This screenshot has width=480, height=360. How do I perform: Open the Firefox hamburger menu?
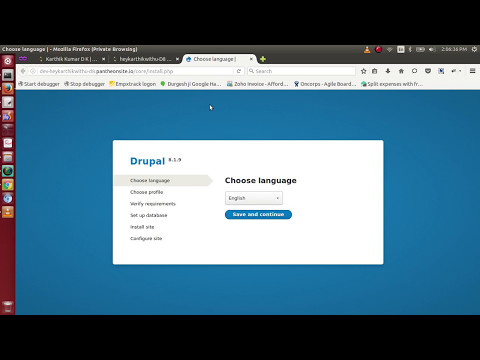click(472, 71)
